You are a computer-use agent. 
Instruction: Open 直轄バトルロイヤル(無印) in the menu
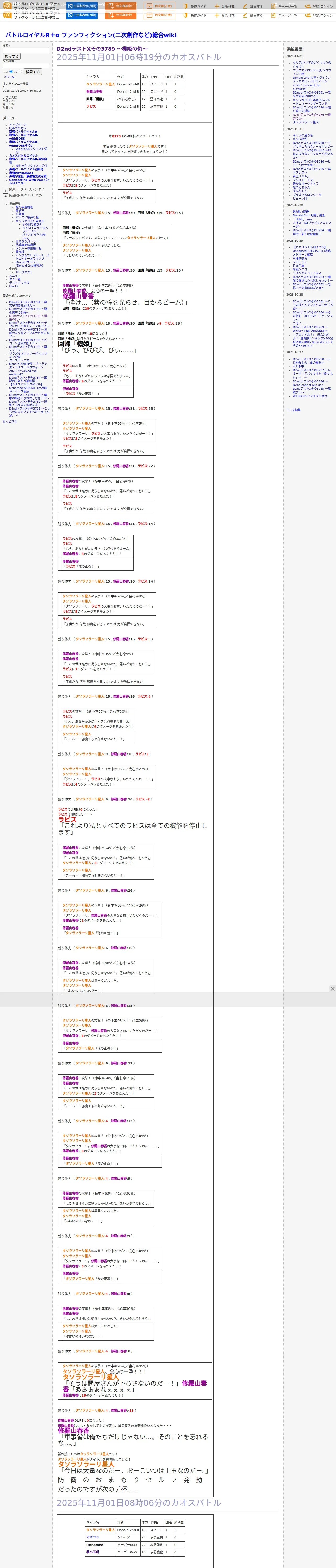[x=26, y=169]
